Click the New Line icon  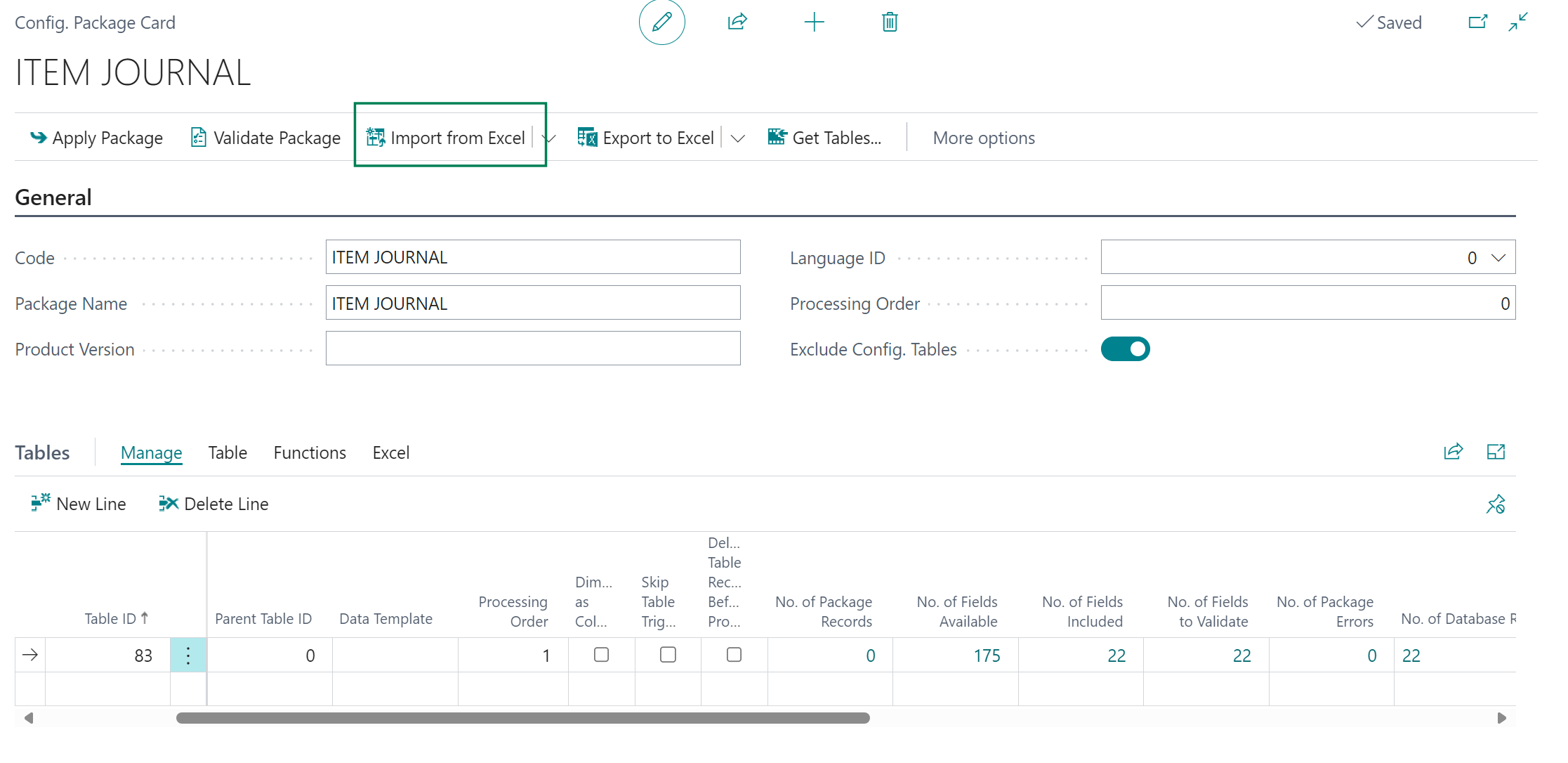41,503
